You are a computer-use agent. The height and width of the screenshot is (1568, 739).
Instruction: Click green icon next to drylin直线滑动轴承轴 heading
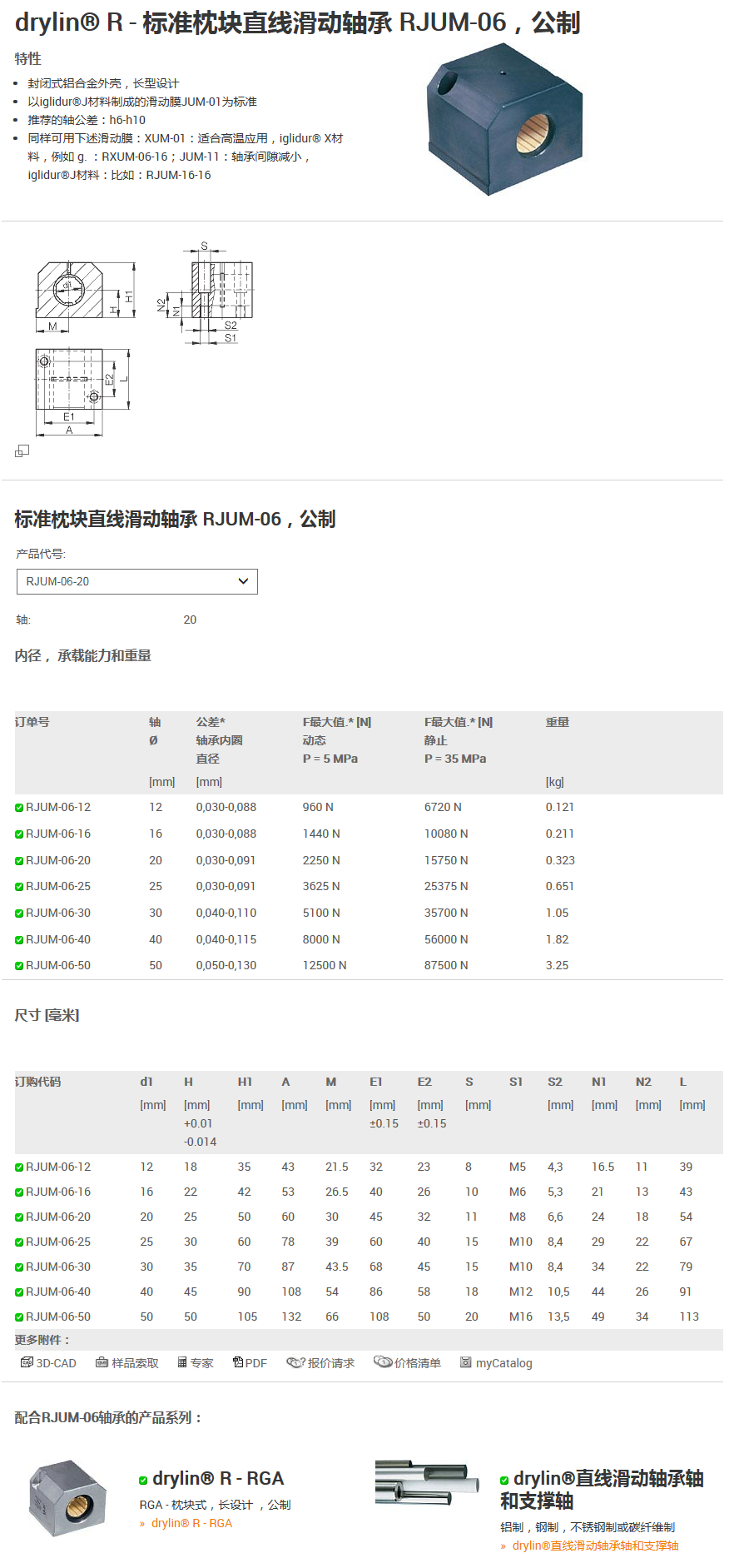[x=504, y=1480]
